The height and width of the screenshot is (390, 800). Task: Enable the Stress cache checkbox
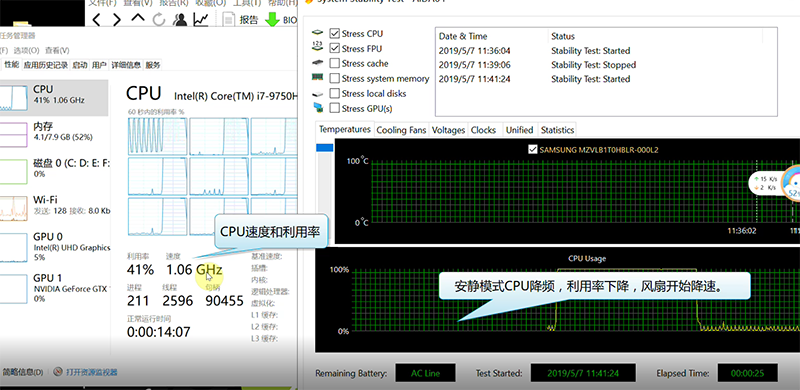click(335, 63)
